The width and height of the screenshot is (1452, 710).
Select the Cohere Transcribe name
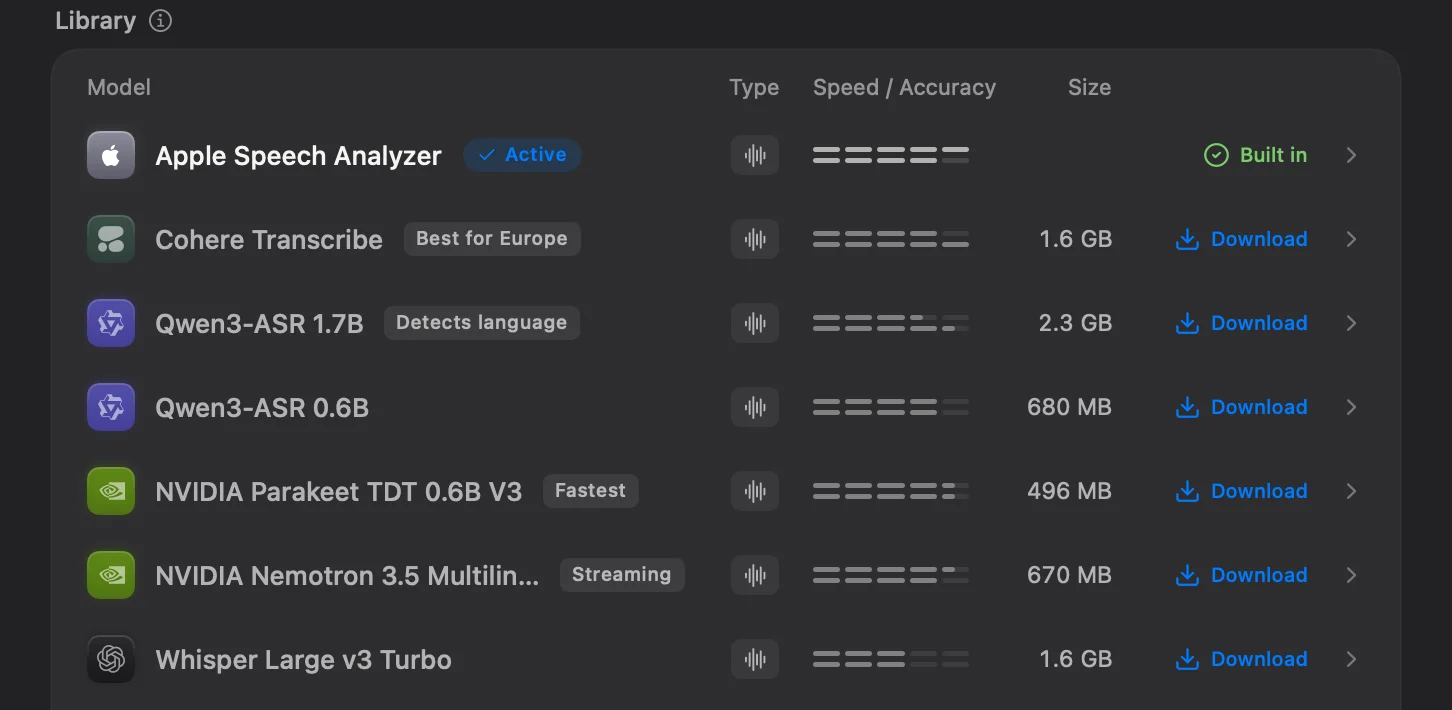point(269,240)
